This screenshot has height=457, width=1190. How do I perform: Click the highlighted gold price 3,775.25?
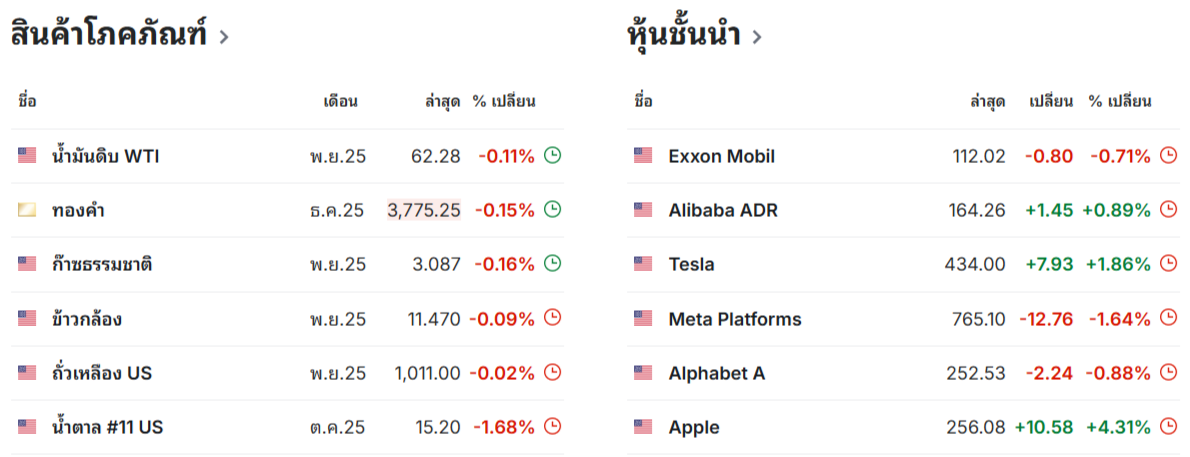423,210
